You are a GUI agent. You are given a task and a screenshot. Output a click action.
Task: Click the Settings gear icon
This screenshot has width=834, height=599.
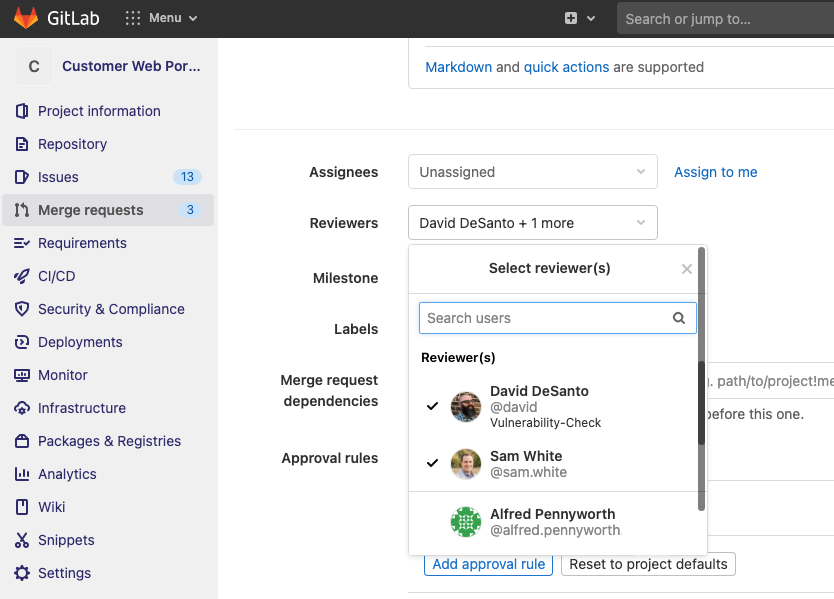pos(22,573)
